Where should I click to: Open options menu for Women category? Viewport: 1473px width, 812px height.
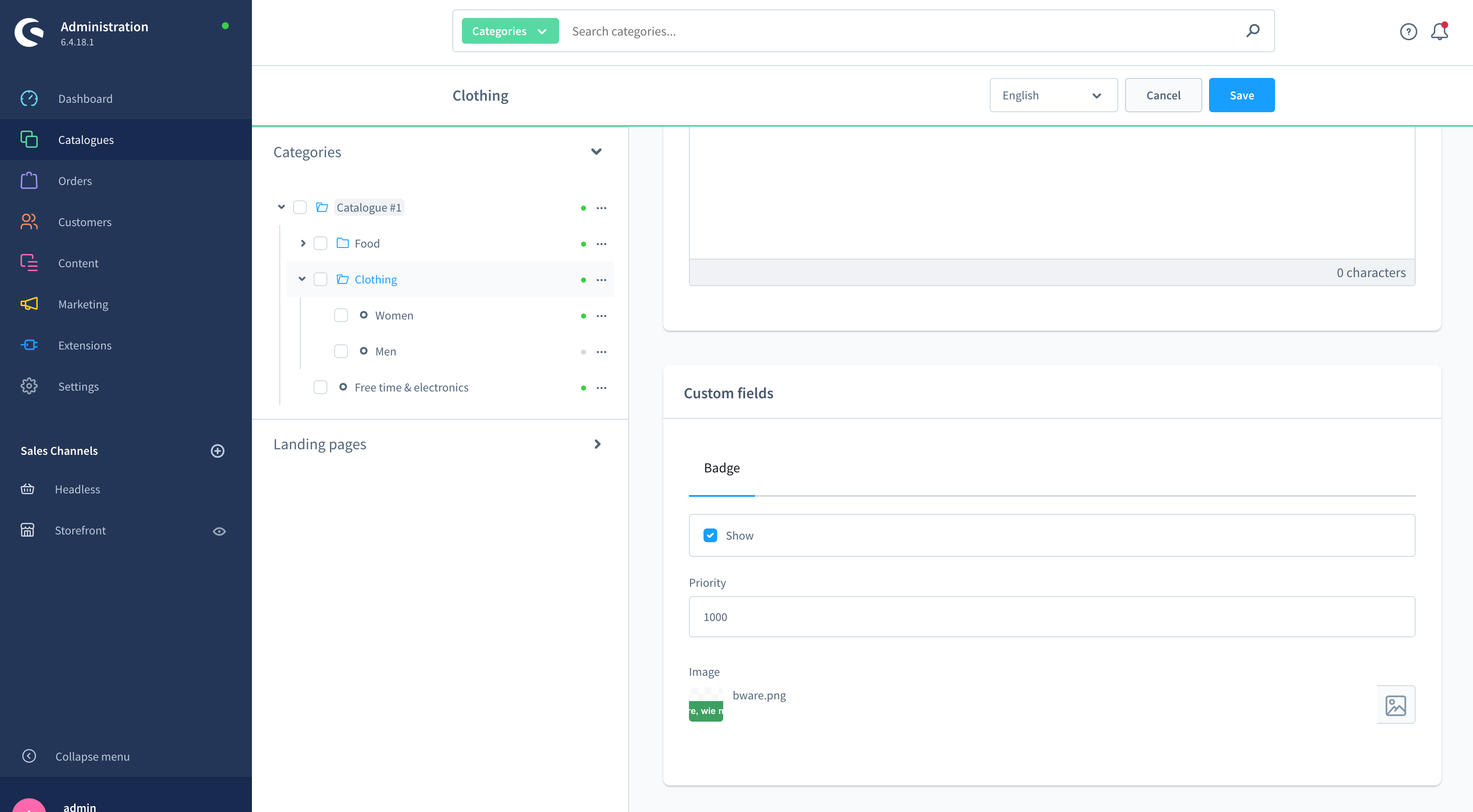click(x=602, y=316)
